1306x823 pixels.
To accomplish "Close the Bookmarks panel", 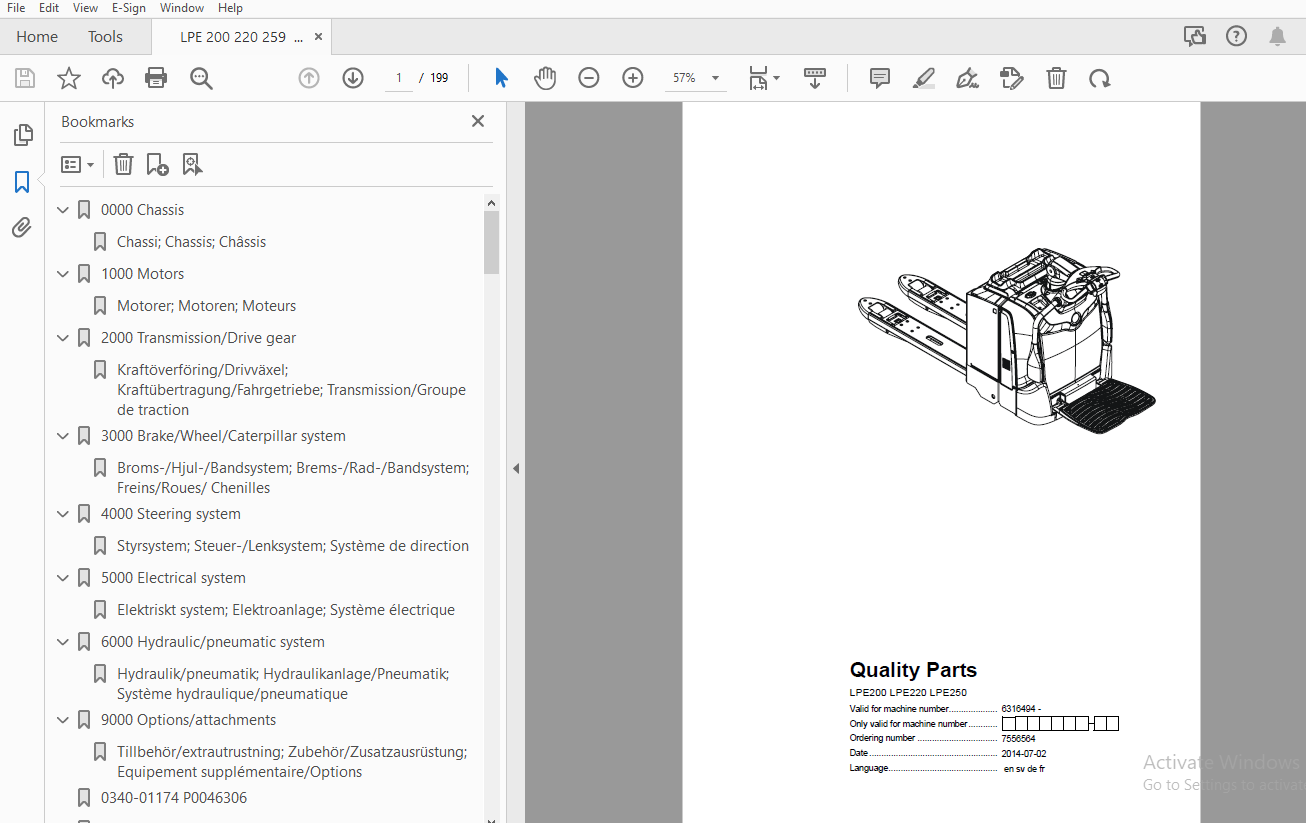I will [478, 121].
